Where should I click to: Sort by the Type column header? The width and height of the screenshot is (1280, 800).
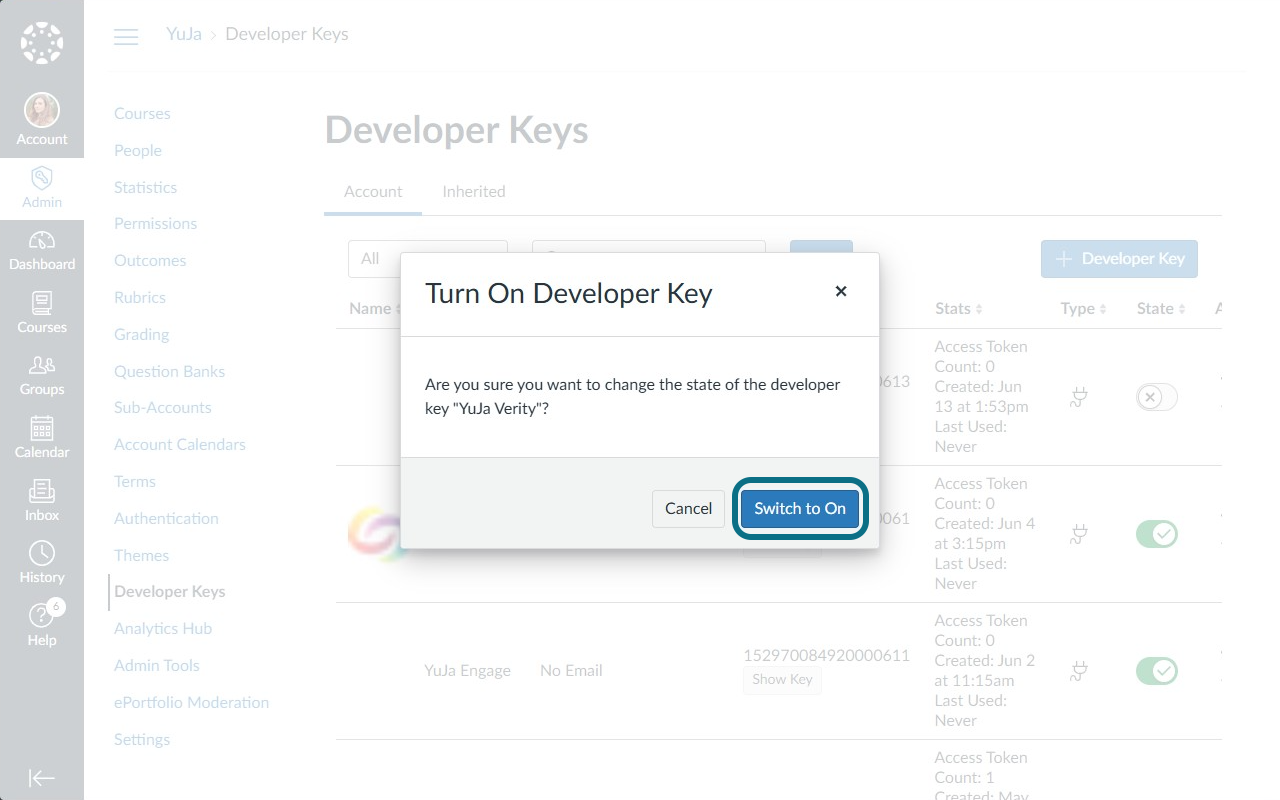coord(1084,308)
